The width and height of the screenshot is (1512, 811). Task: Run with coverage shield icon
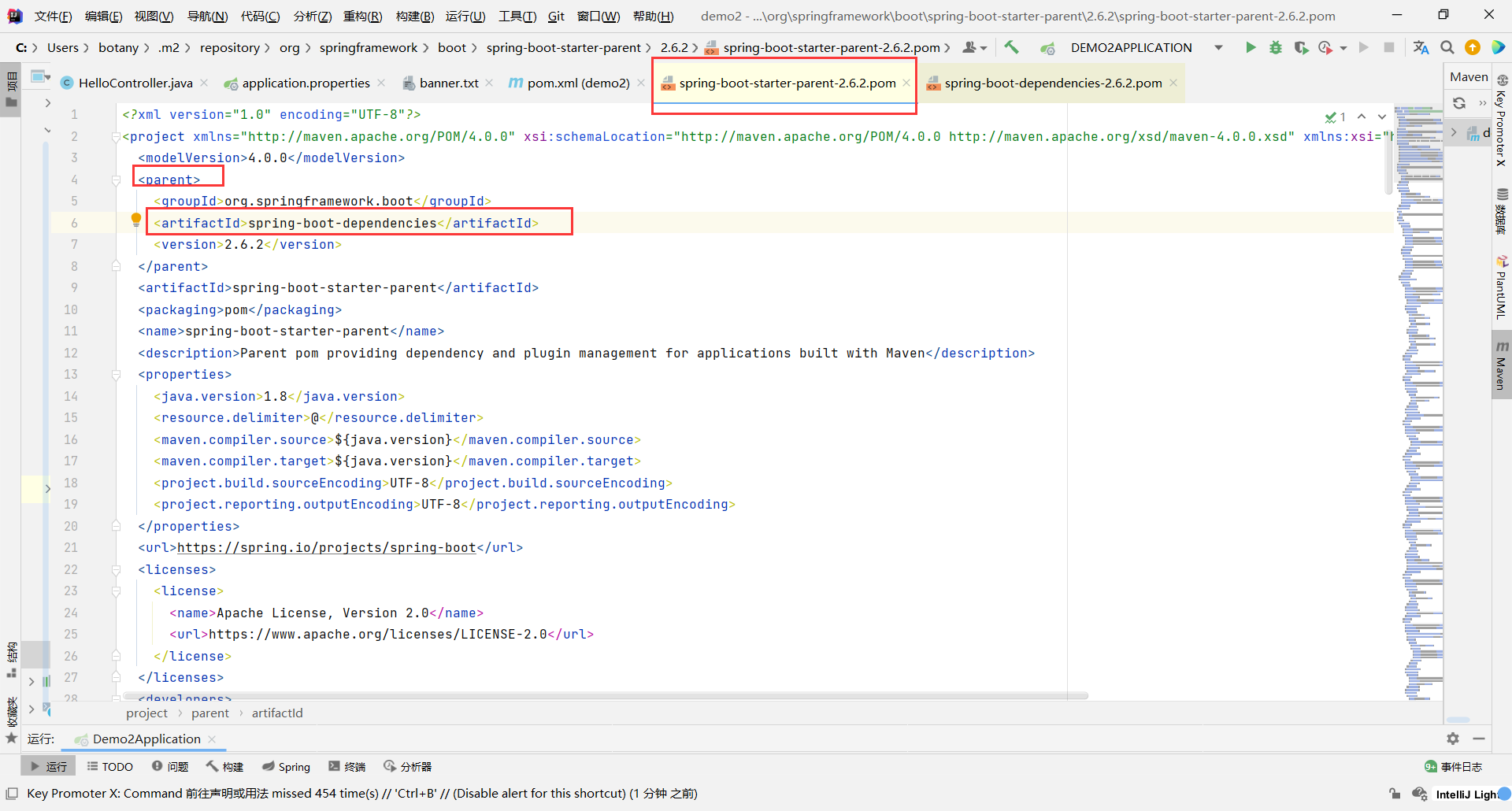[x=1301, y=47]
